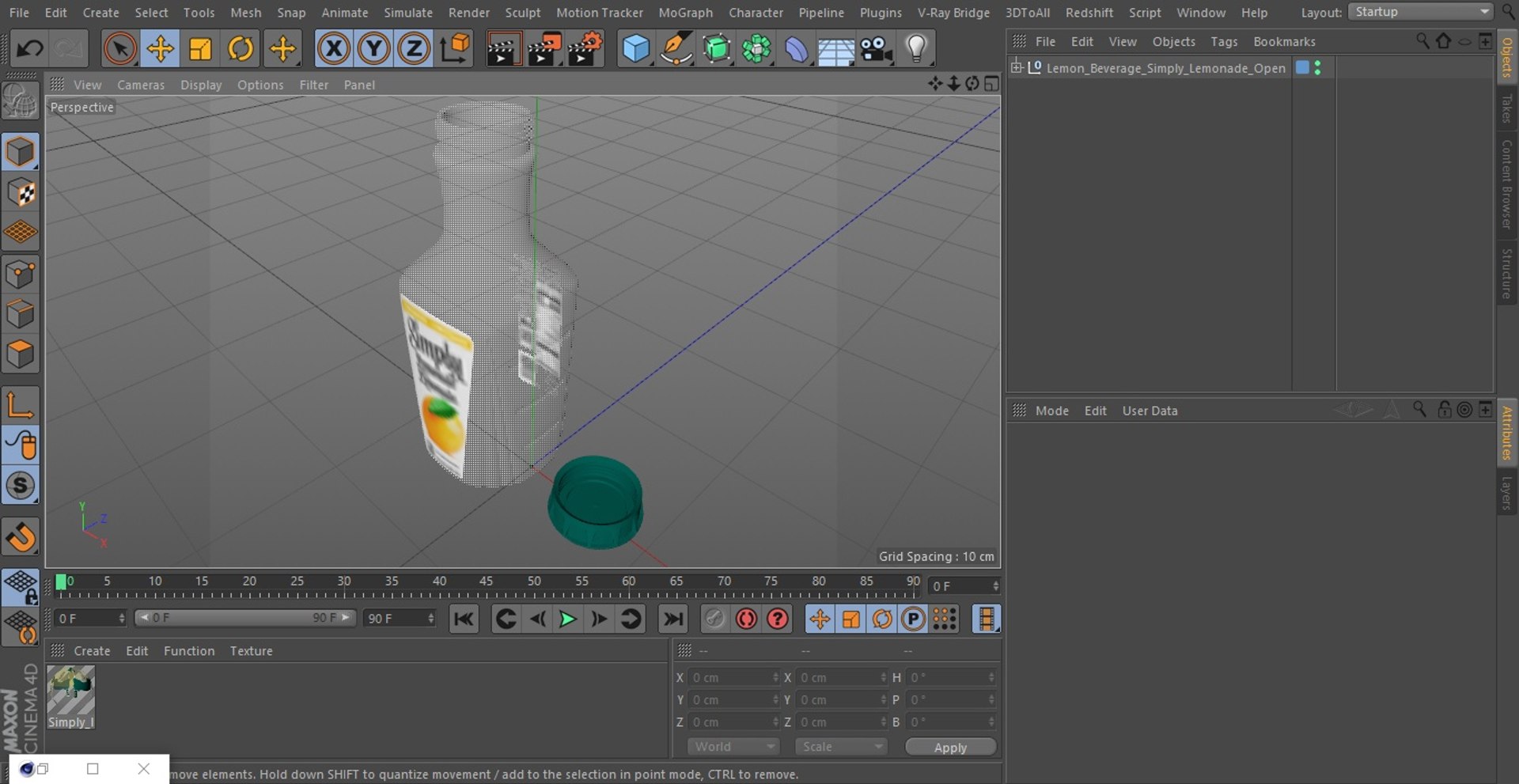Open the viewport Filter menu
Screen dimensions: 1519x784
coord(313,85)
